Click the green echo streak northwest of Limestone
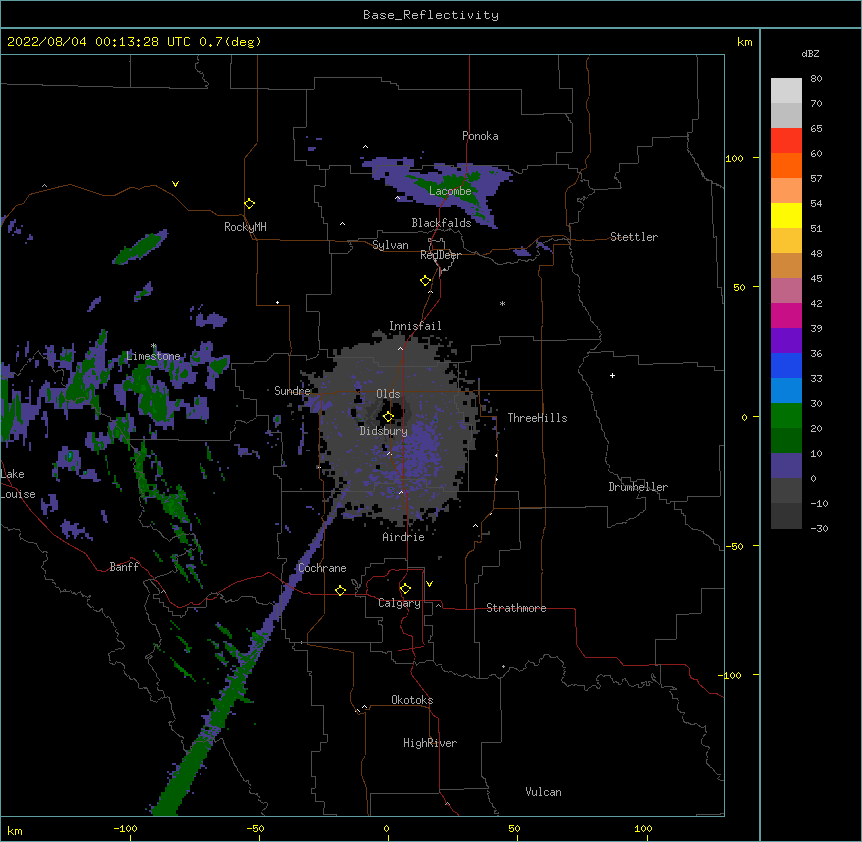This screenshot has width=862, height=842. (140, 247)
